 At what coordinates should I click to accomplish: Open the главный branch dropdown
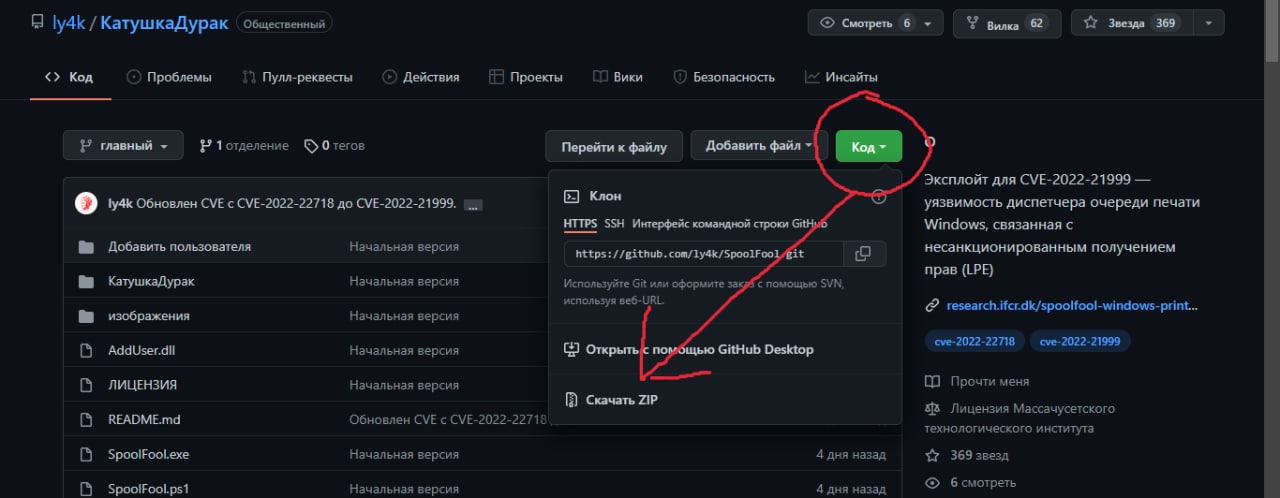click(123, 146)
